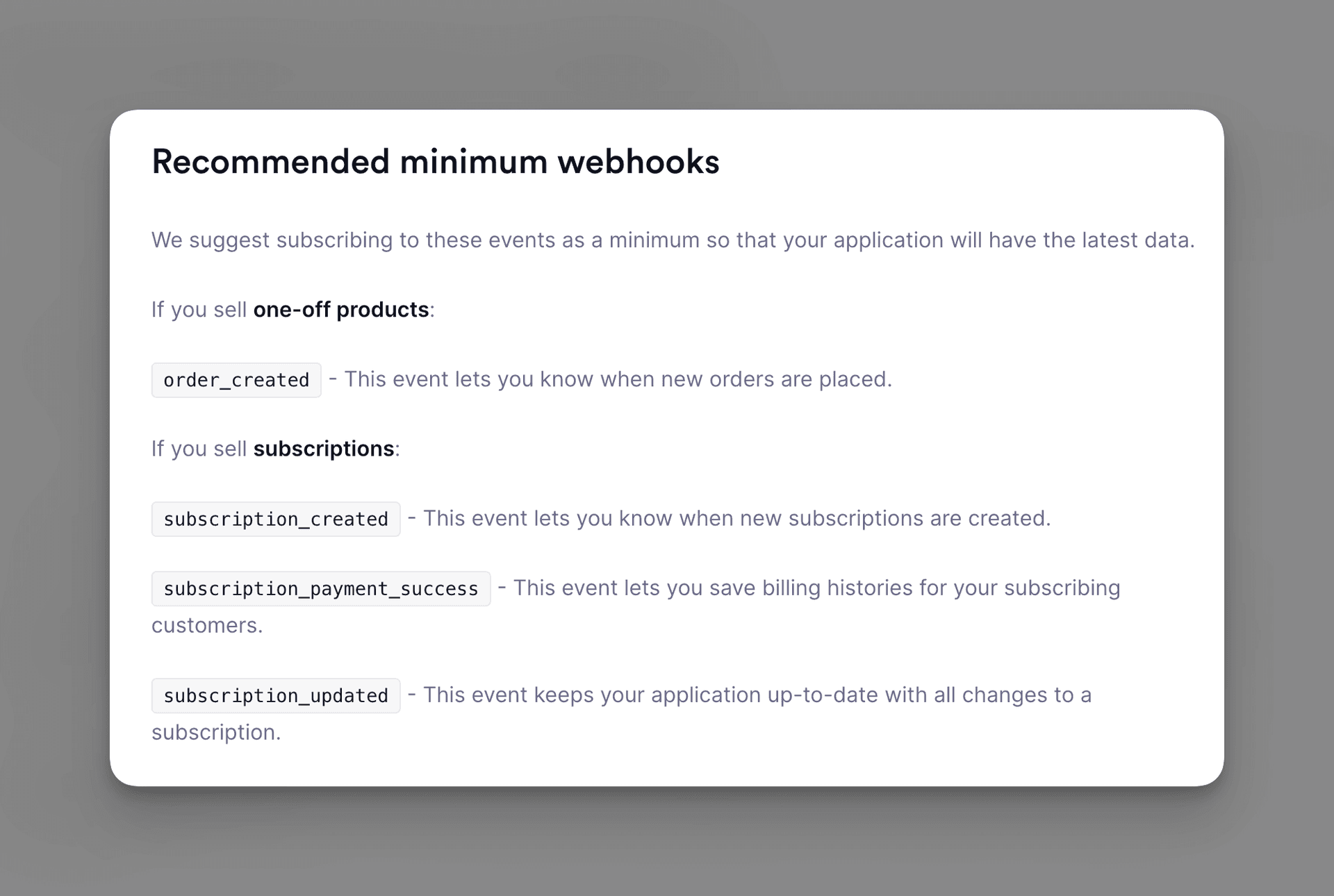
Task: Click "If you sell" before one-off products
Action: pyautogui.click(x=199, y=310)
